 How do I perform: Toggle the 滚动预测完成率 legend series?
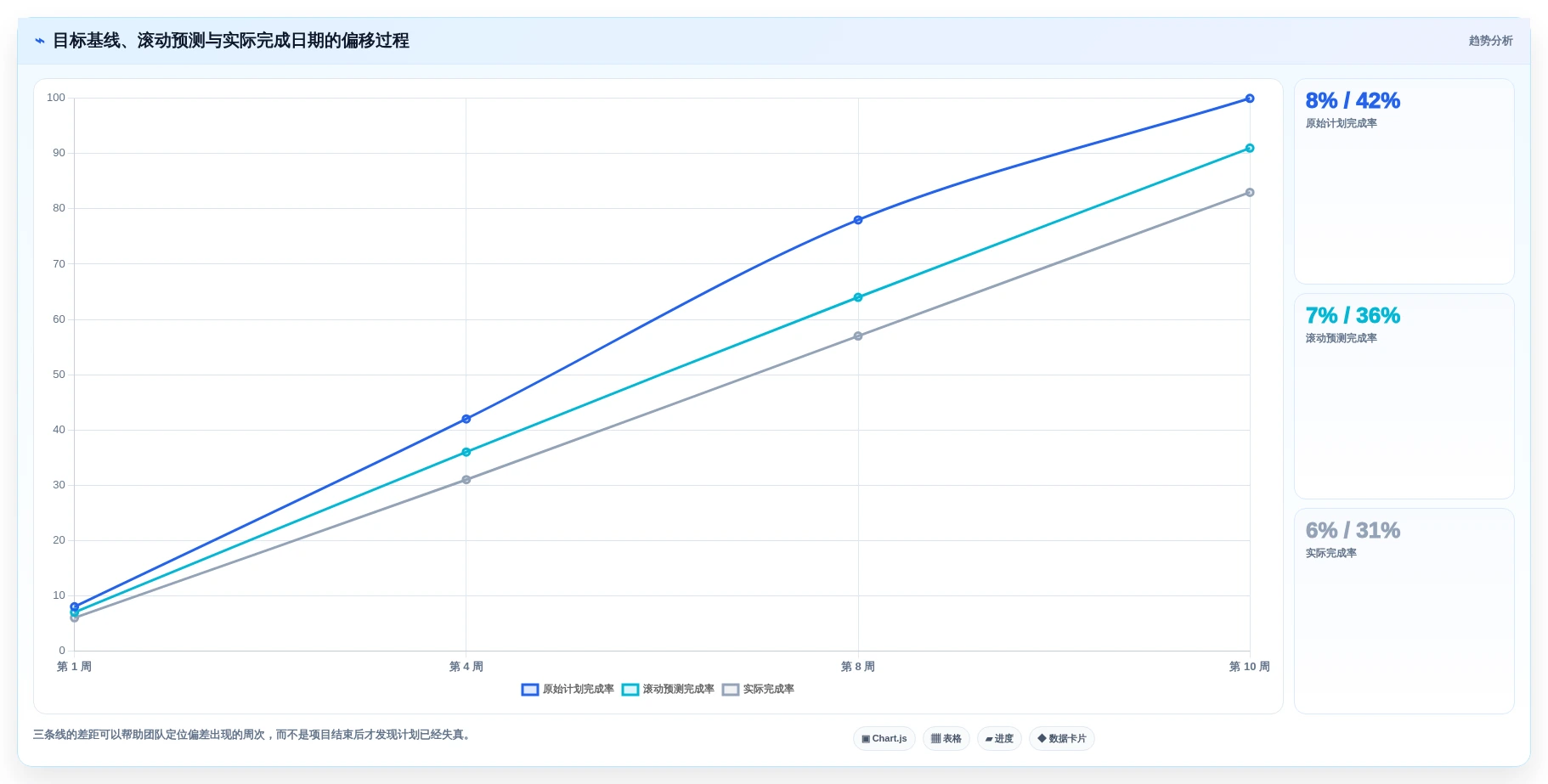(x=668, y=690)
